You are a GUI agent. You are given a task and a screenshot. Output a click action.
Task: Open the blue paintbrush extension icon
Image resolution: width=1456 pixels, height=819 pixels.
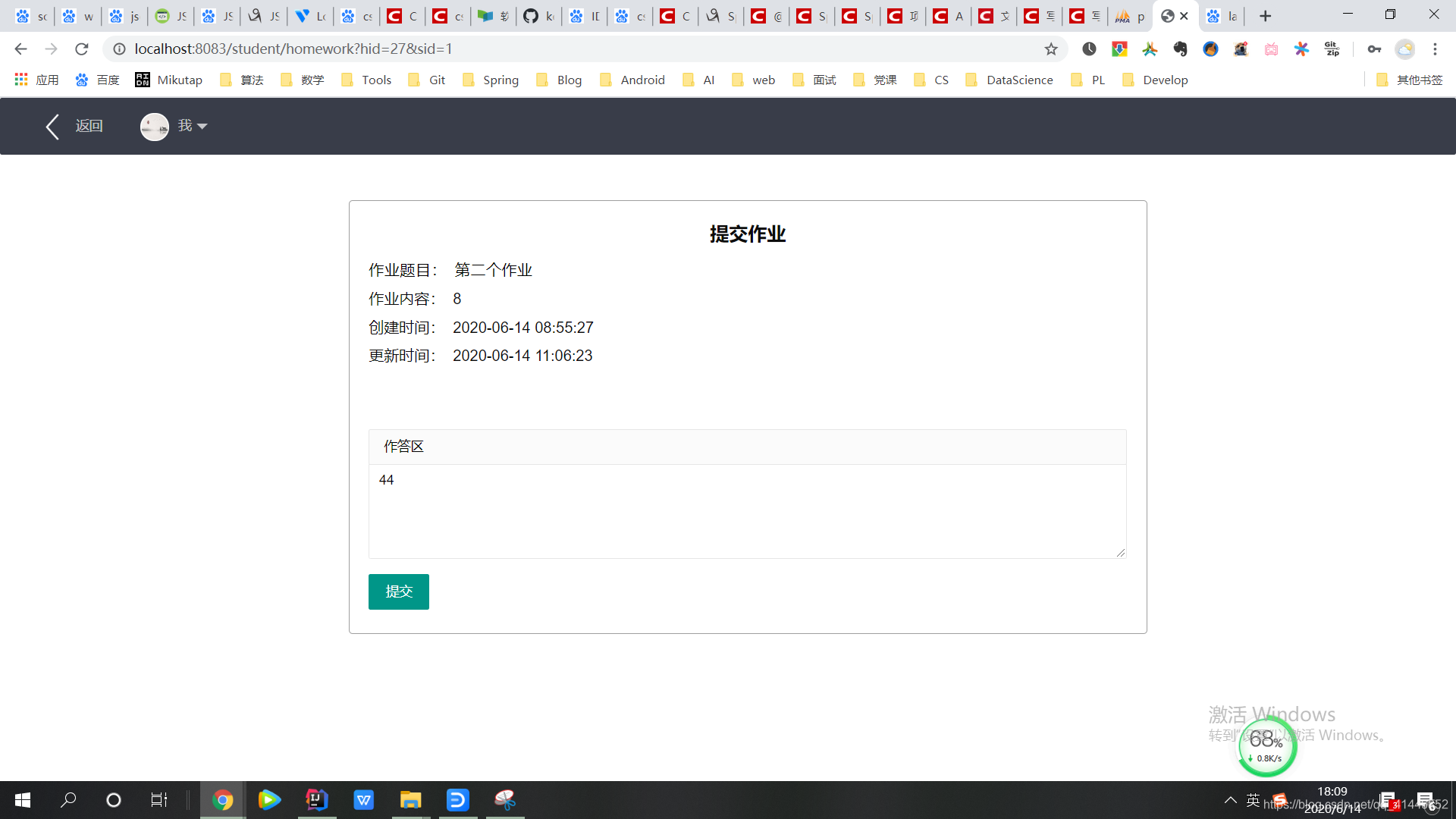click(1210, 49)
